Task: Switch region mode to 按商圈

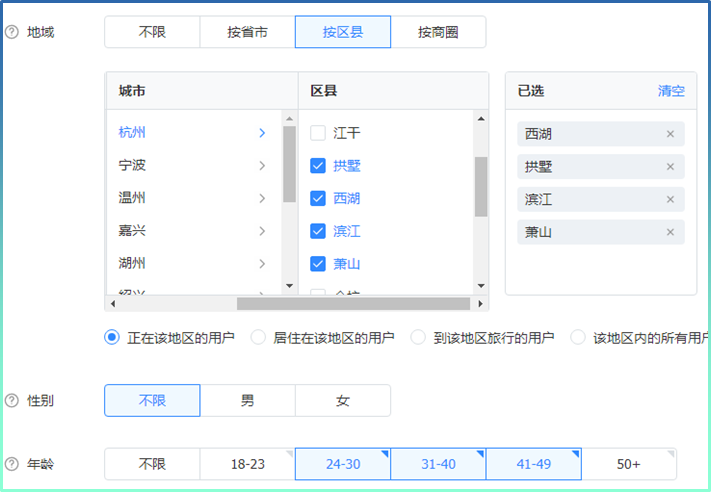Action: click(438, 32)
